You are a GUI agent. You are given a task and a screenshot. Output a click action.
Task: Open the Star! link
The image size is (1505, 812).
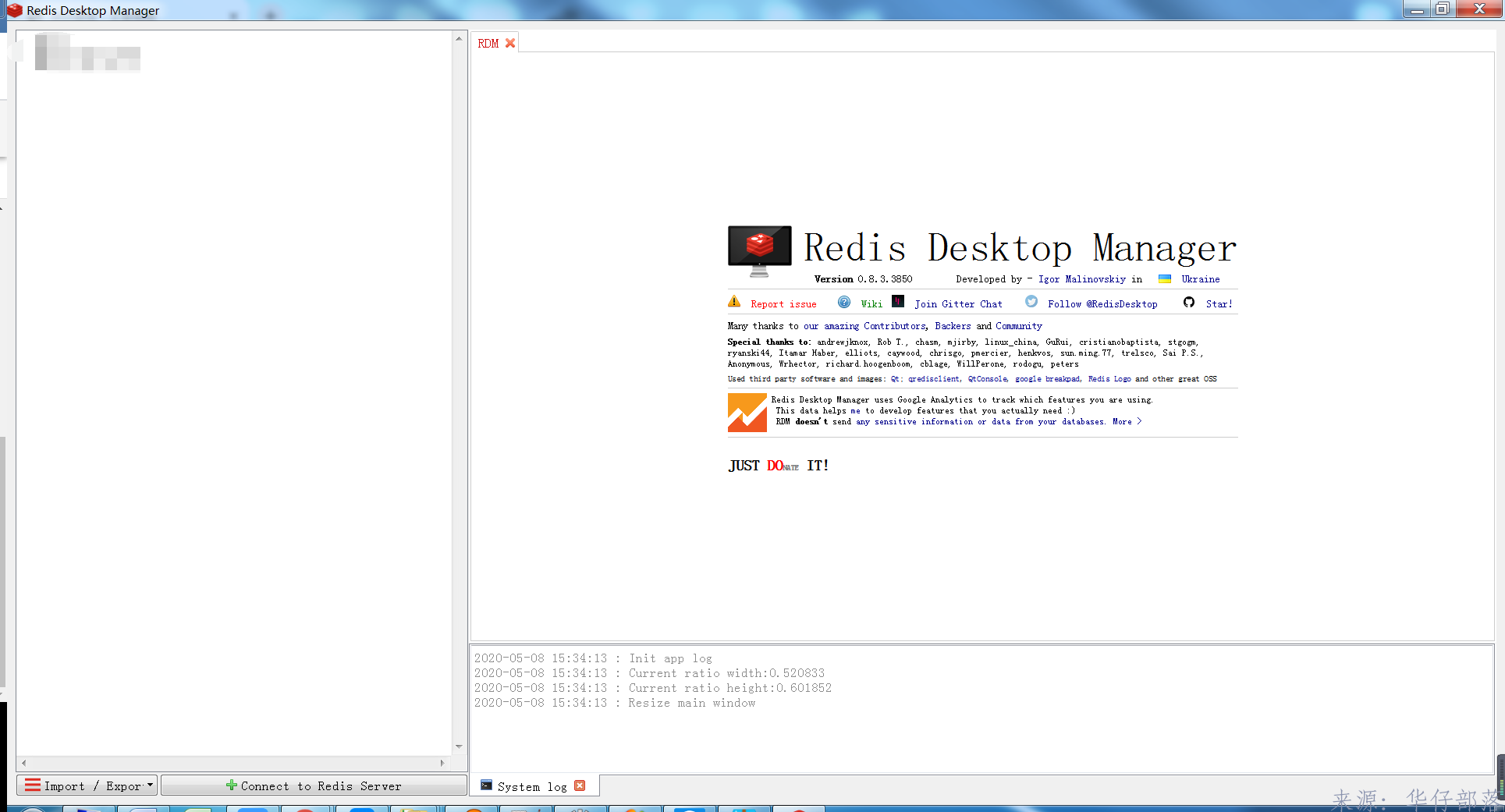point(1219,304)
